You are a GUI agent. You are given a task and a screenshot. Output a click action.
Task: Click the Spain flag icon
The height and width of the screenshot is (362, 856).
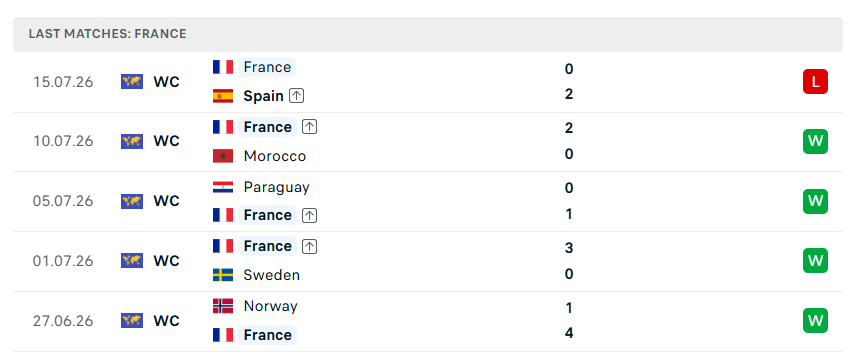click(223, 96)
